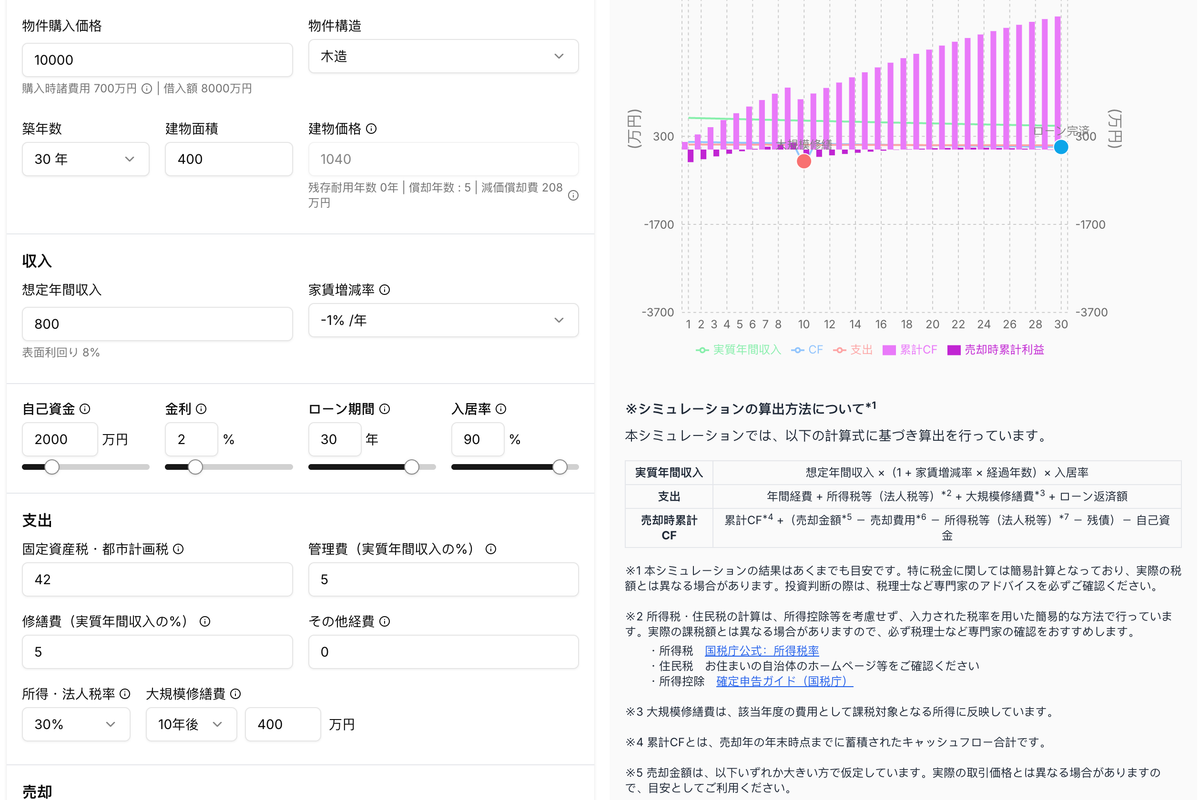The height and width of the screenshot is (800, 1200).
Task: Click info icon beside 修繕費 label
Action: click(205, 621)
